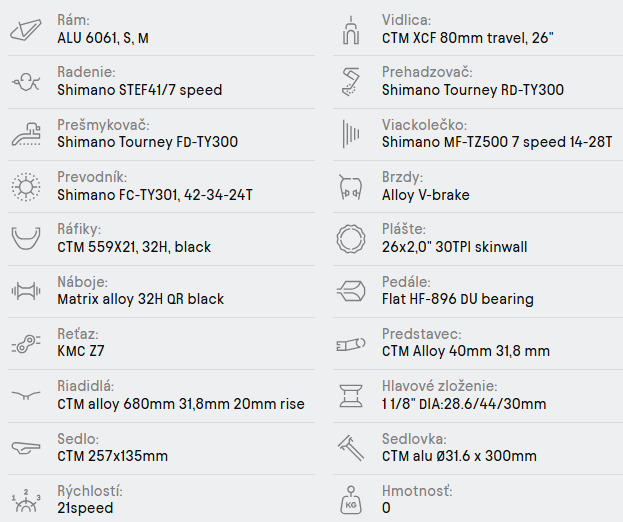Click the seatpost icon next to Sedlovka

pos(349,447)
